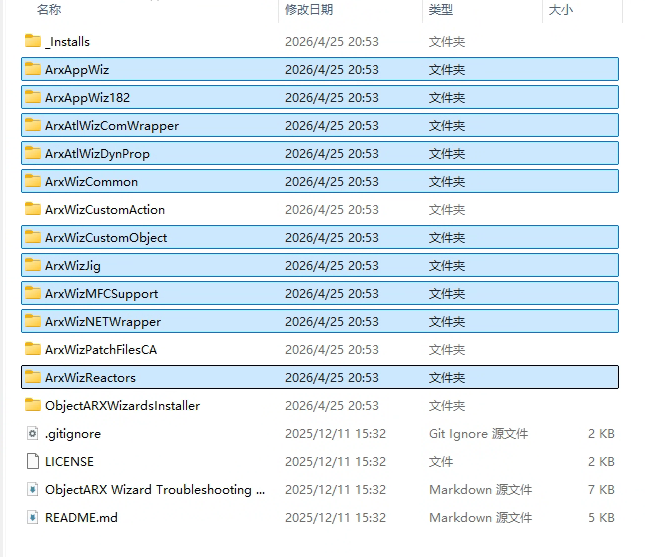The image size is (645, 557).
Task: Click the ObjectARXWizardsInstaller folder icon
Action: point(32,405)
